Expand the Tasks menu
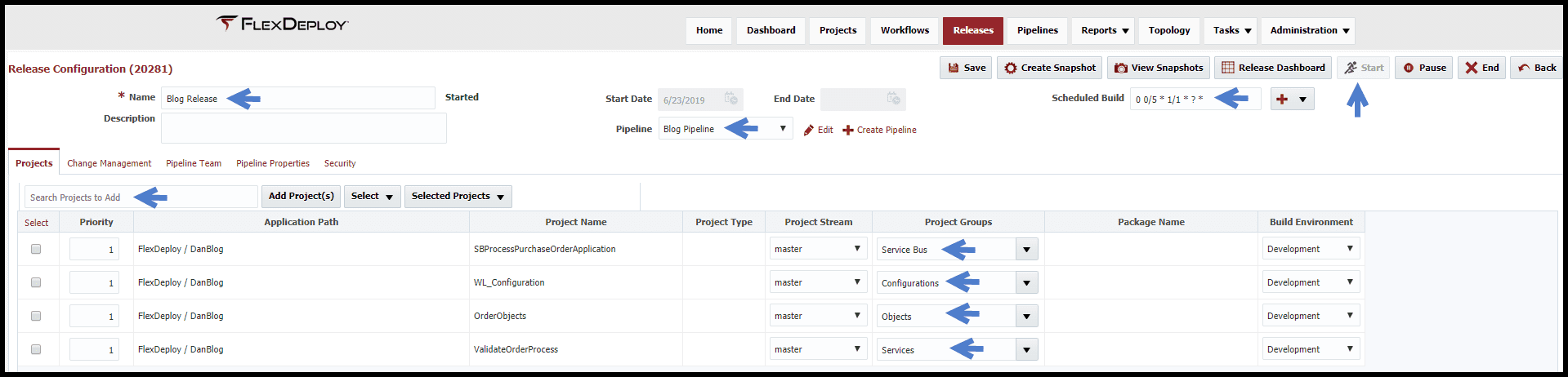1568x377 pixels. tap(1231, 30)
